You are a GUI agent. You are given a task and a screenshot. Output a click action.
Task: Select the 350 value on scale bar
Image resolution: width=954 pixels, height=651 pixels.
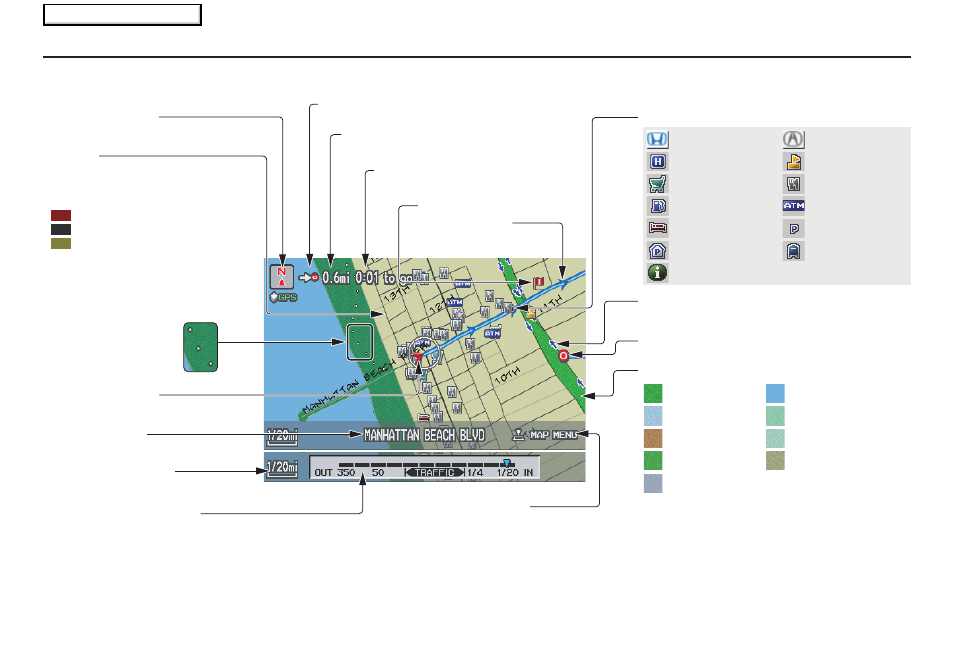click(x=346, y=473)
